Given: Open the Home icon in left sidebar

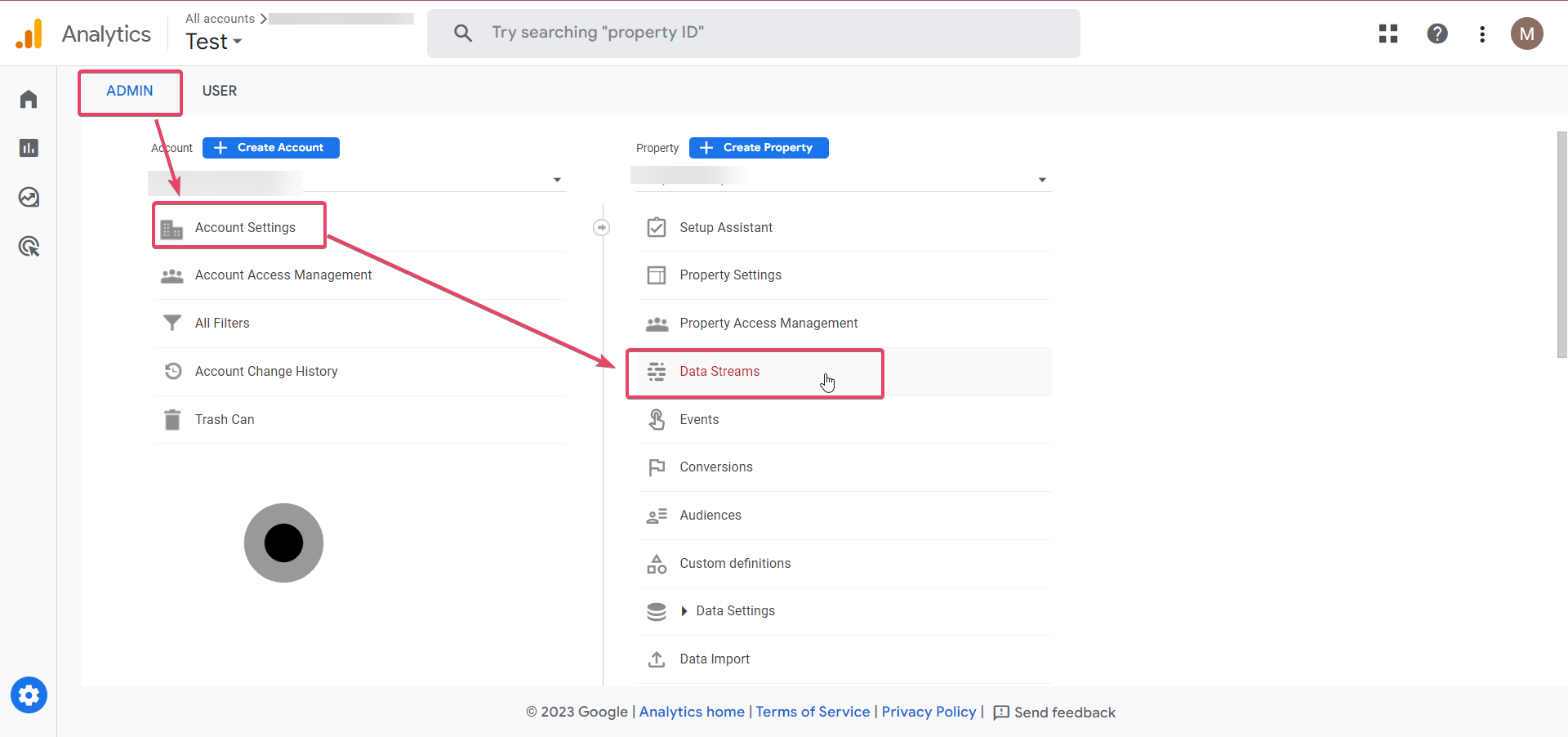Looking at the screenshot, I should pos(29,99).
